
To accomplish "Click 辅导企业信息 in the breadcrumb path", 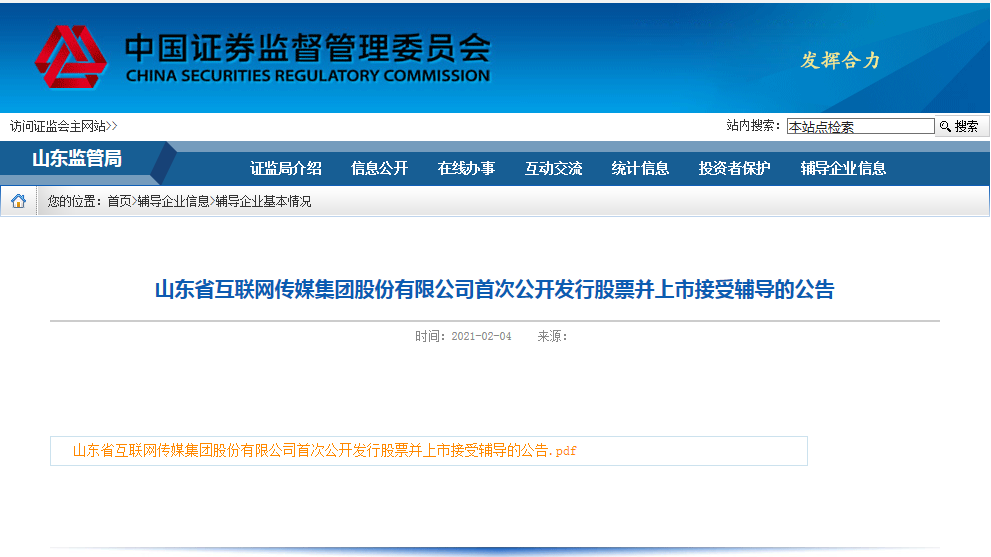I will pos(173,201).
